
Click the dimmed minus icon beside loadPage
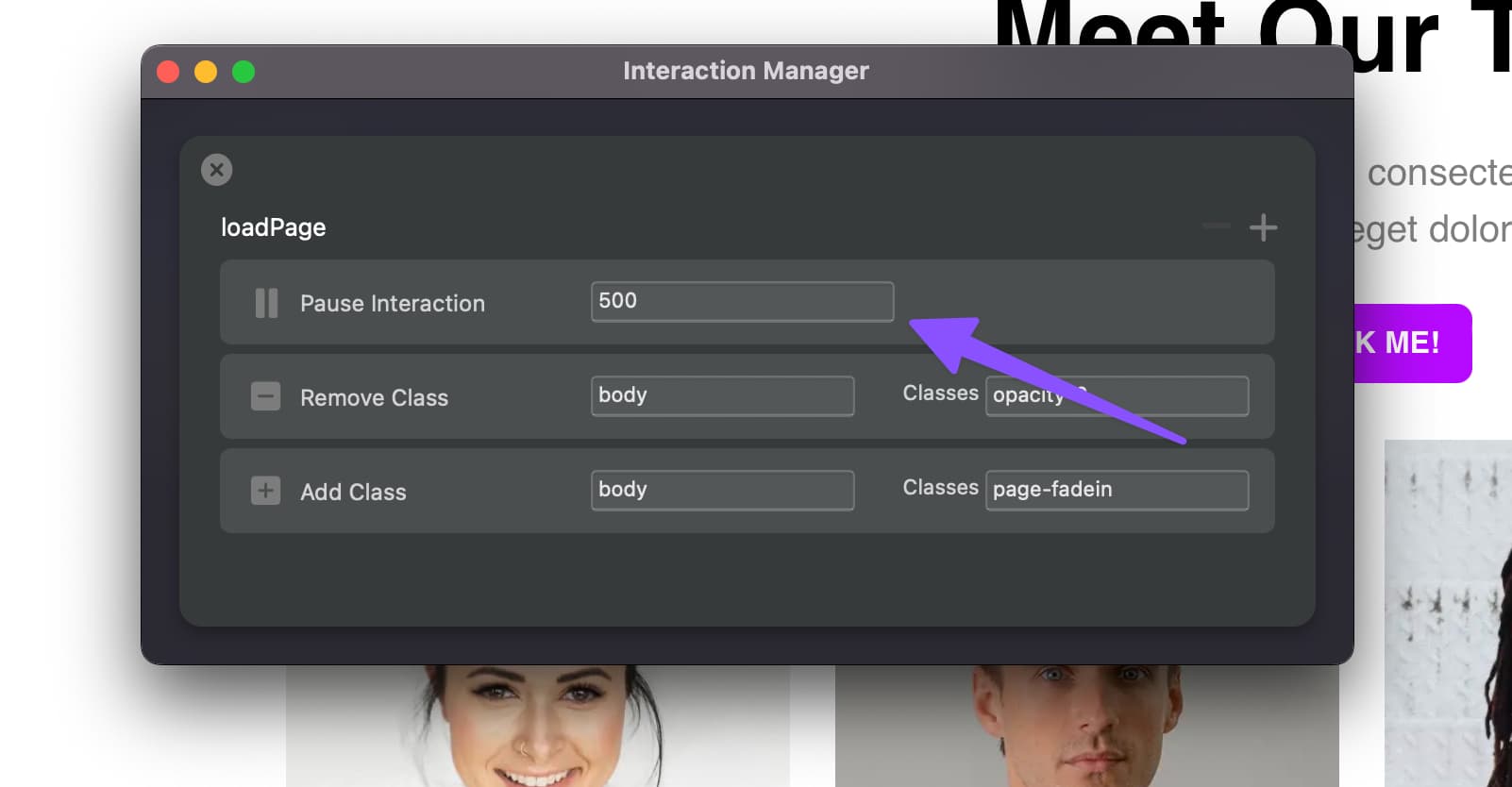pyautogui.click(x=1217, y=226)
